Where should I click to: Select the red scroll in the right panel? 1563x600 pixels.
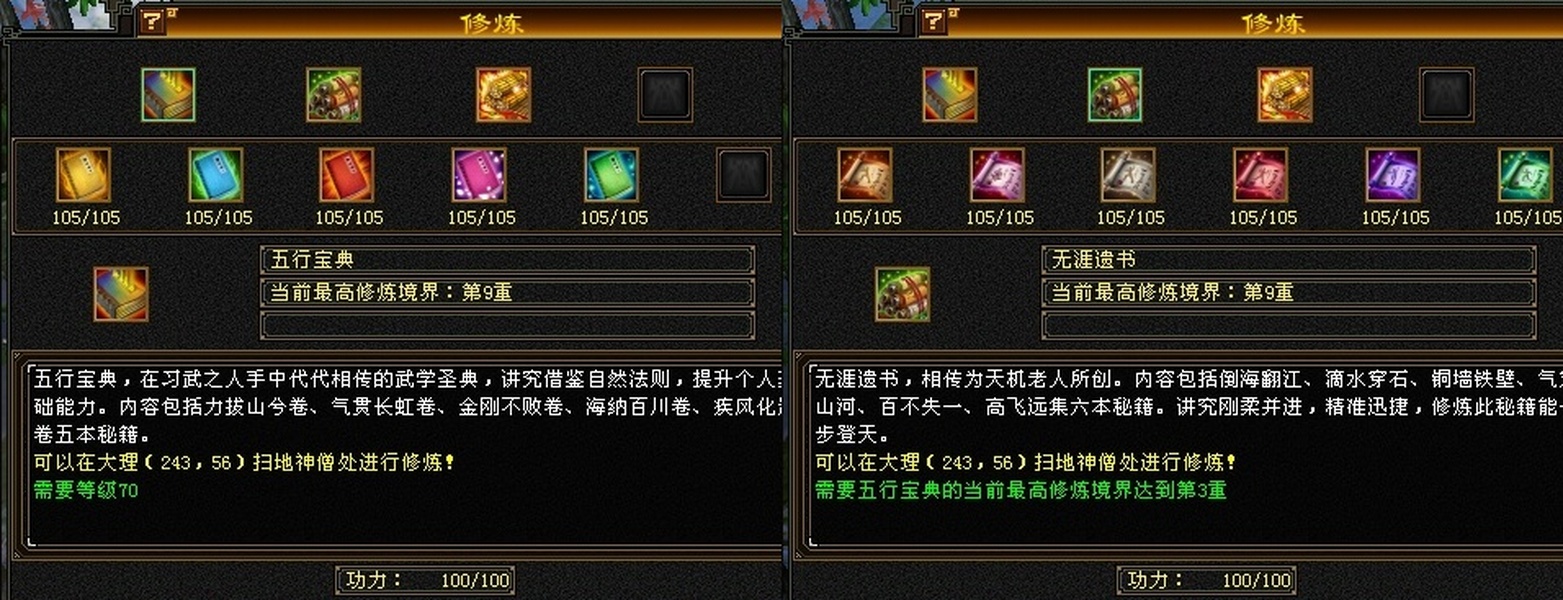click(x=1261, y=175)
